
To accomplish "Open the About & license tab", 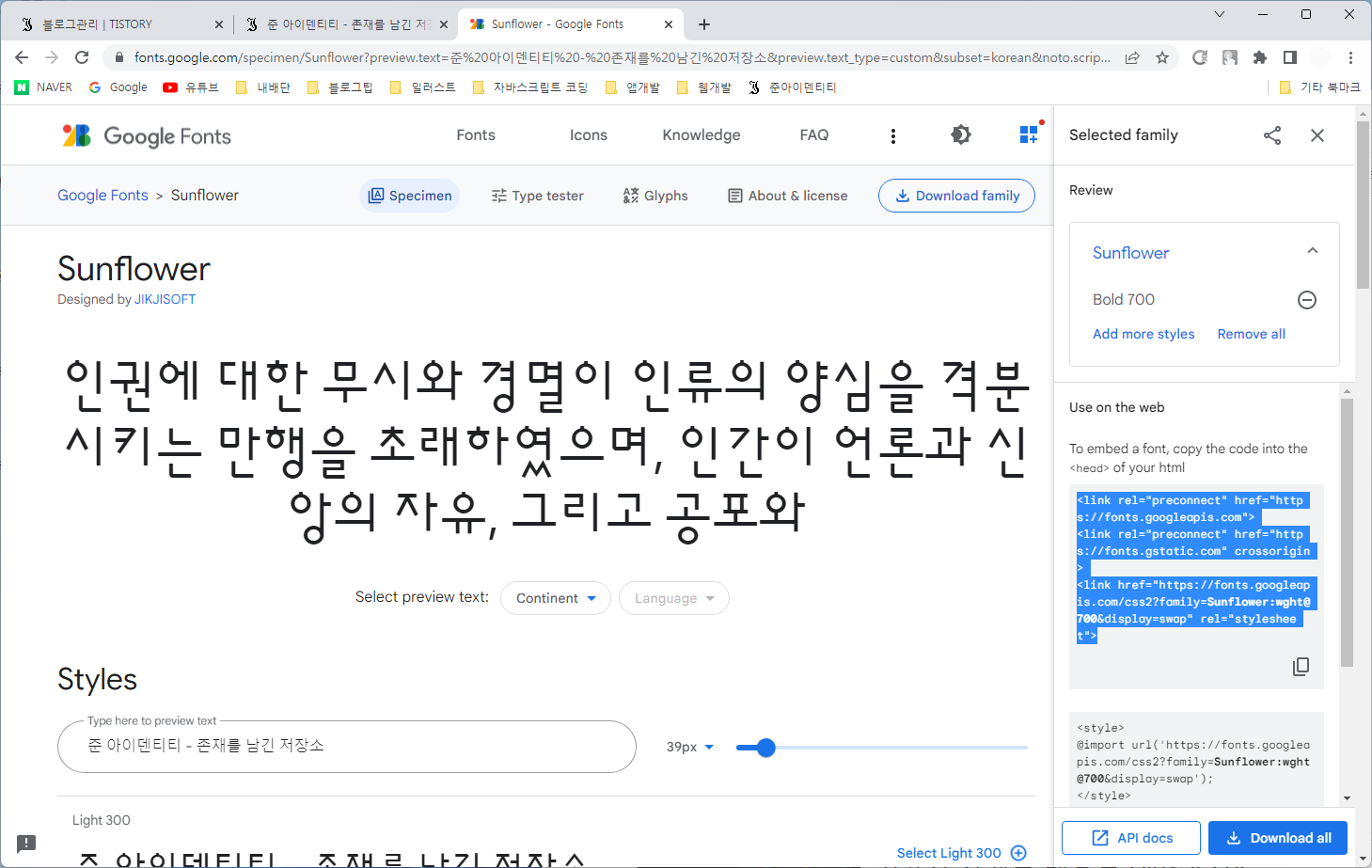I will pyautogui.click(x=788, y=196).
